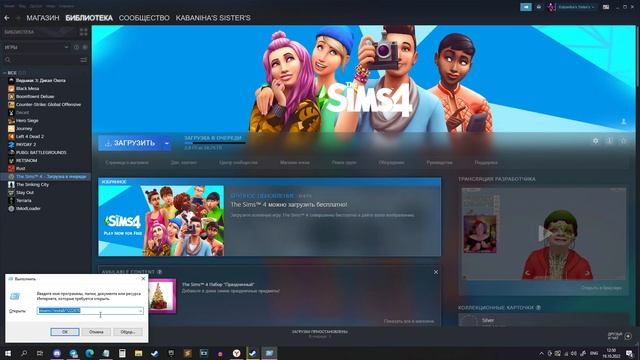
Task: Click Обзор browse button in Run dialog
Action: 128,332
